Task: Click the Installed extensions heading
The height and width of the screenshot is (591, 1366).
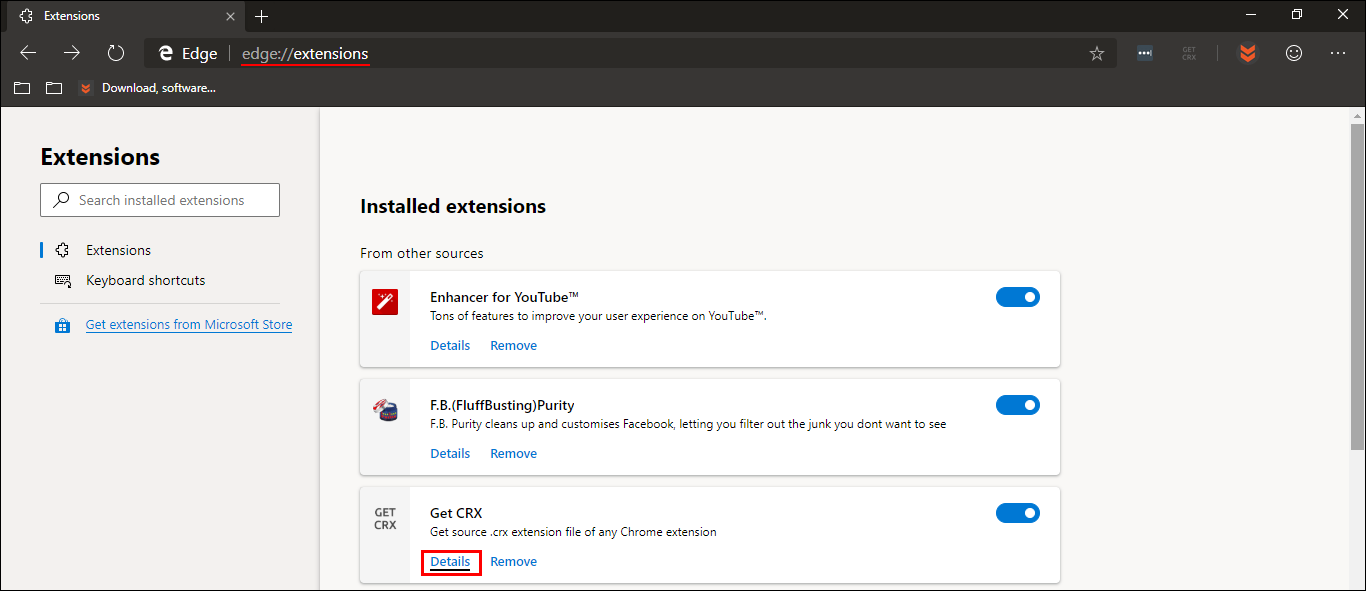Action: pyautogui.click(x=453, y=206)
